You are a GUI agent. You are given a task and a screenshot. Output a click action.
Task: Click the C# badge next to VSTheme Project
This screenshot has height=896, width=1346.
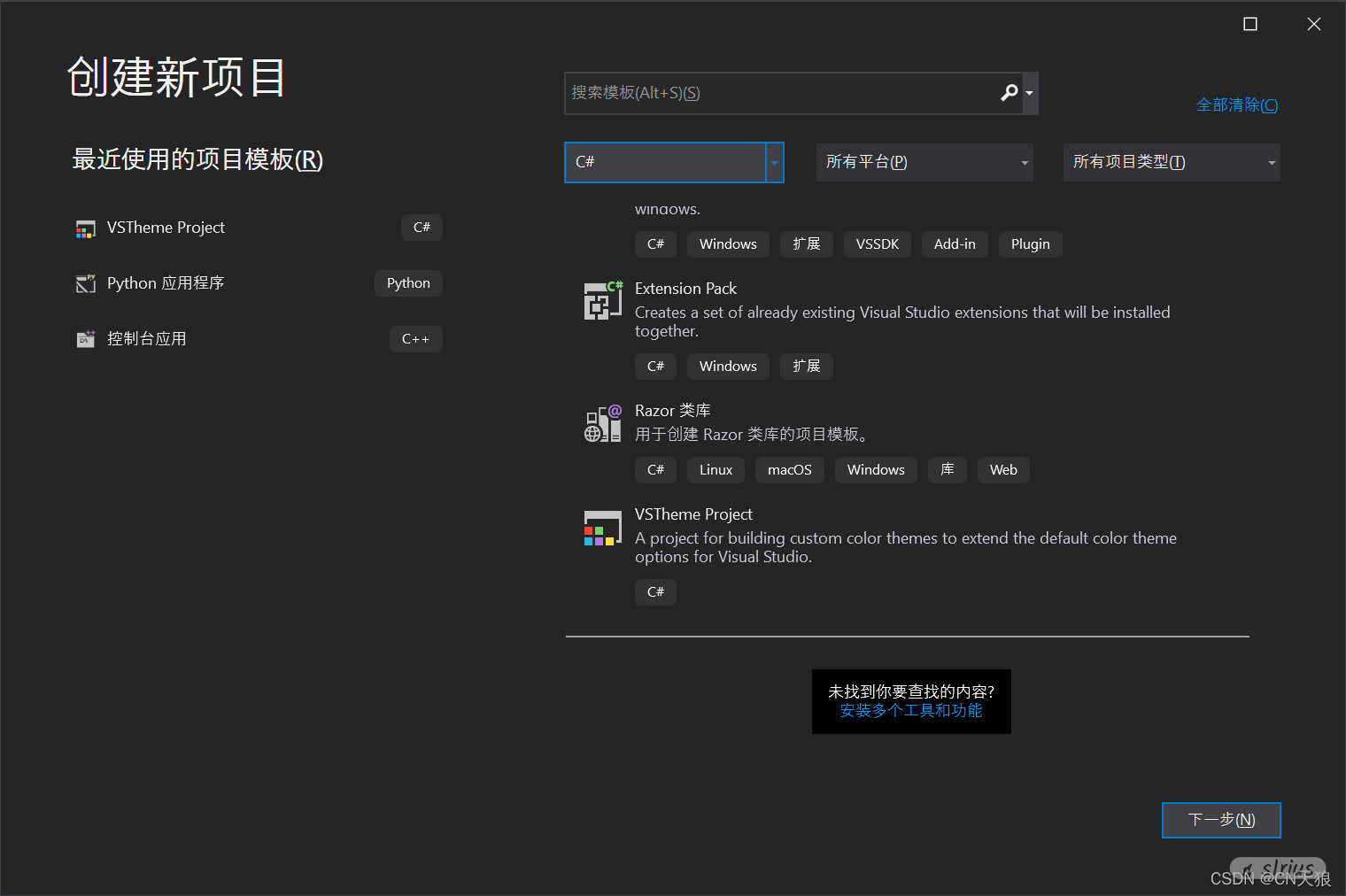pyautogui.click(x=422, y=228)
